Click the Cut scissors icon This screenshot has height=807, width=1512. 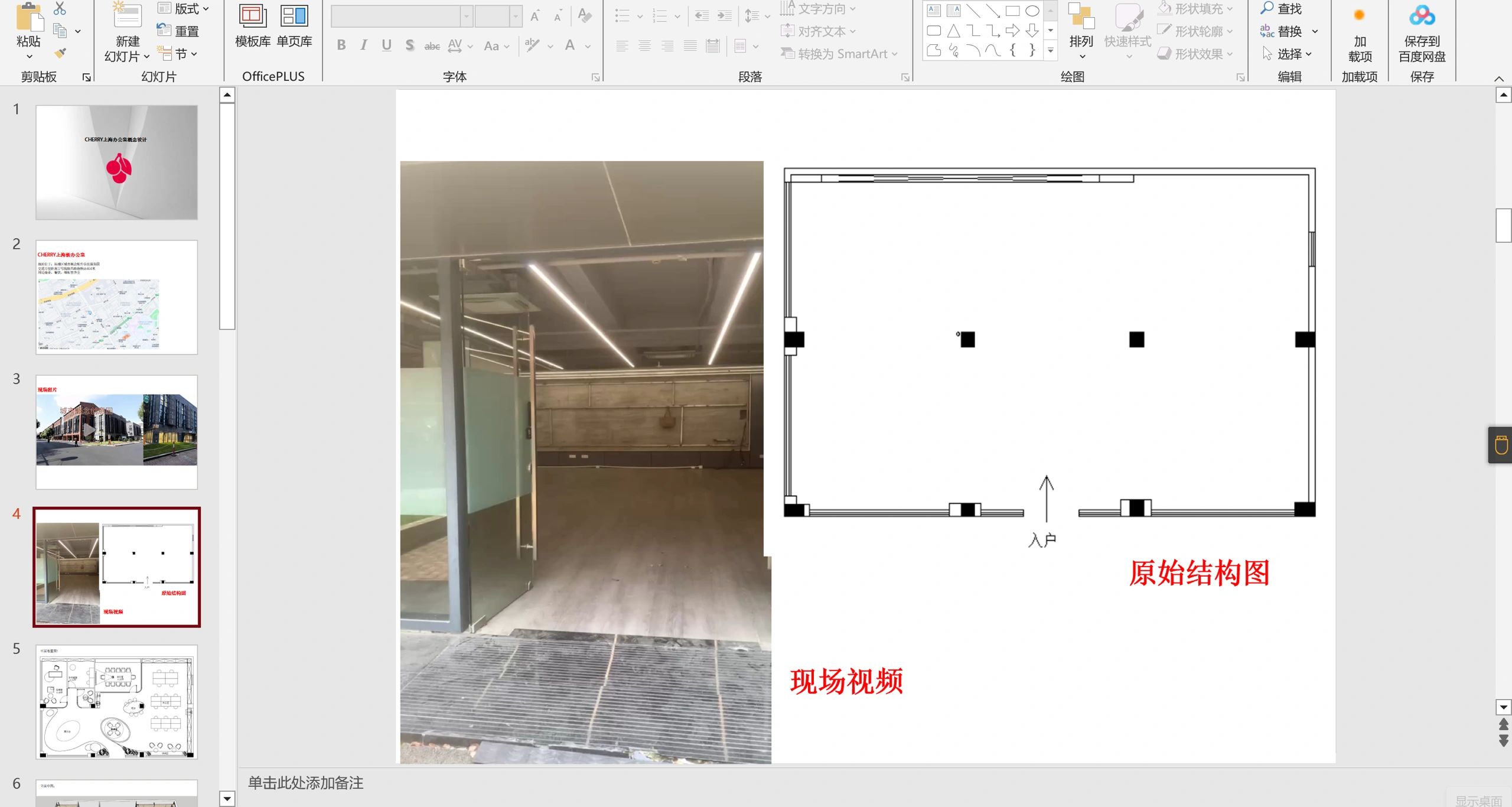click(x=60, y=8)
